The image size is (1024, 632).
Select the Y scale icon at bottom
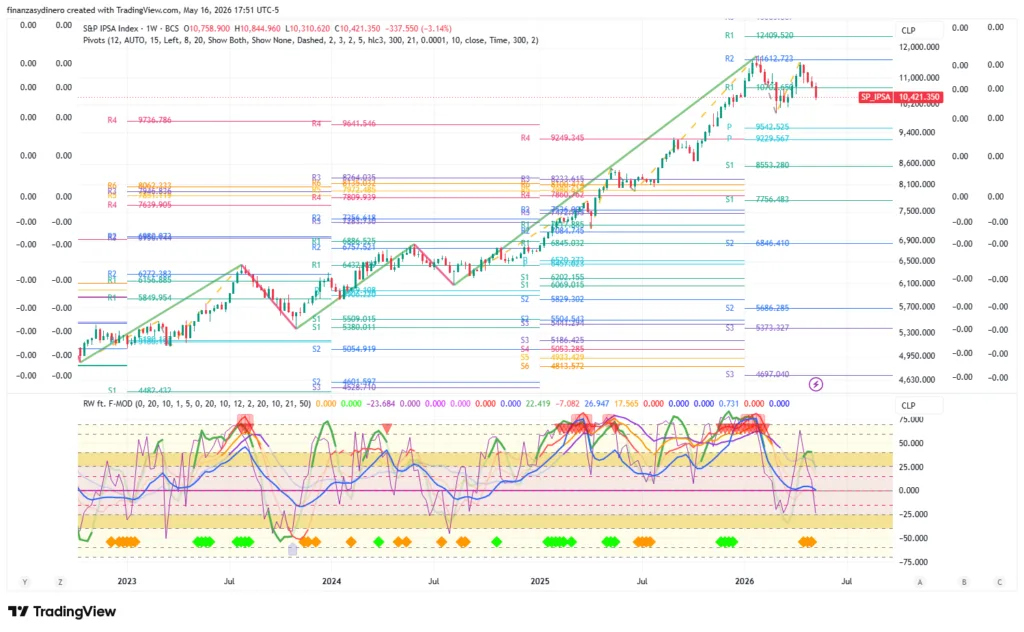tap(25, 582)
